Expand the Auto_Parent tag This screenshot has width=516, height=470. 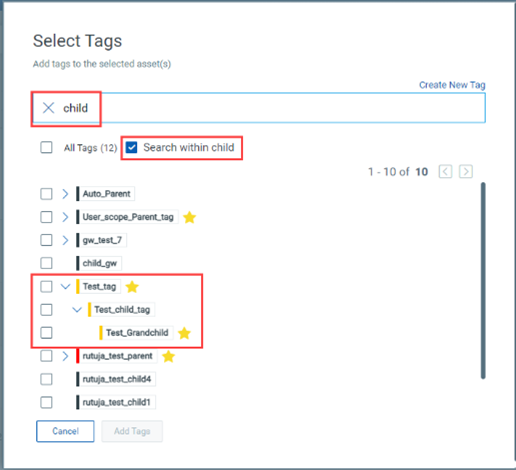(x=65, y=194)
